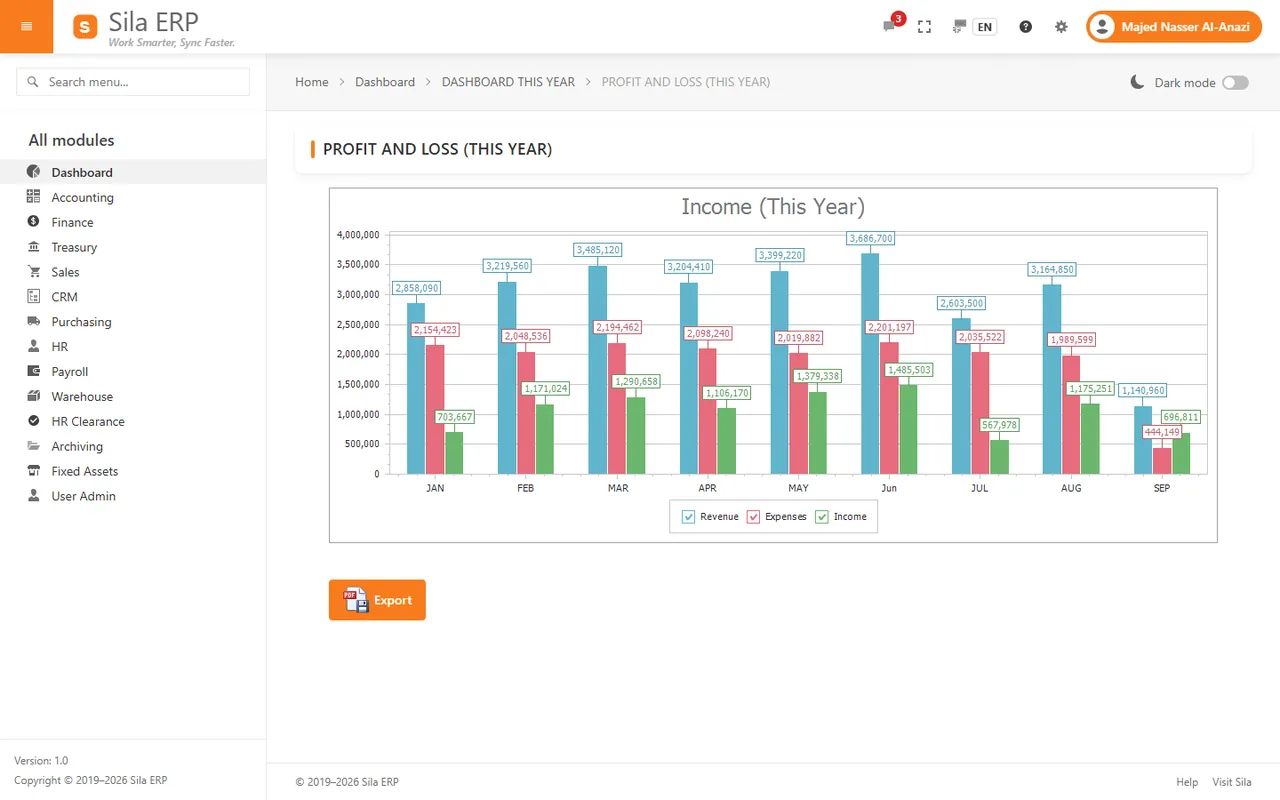Click the Payroll wallet icon
This screenshot has height=800, width=1280.
[33, 371]
